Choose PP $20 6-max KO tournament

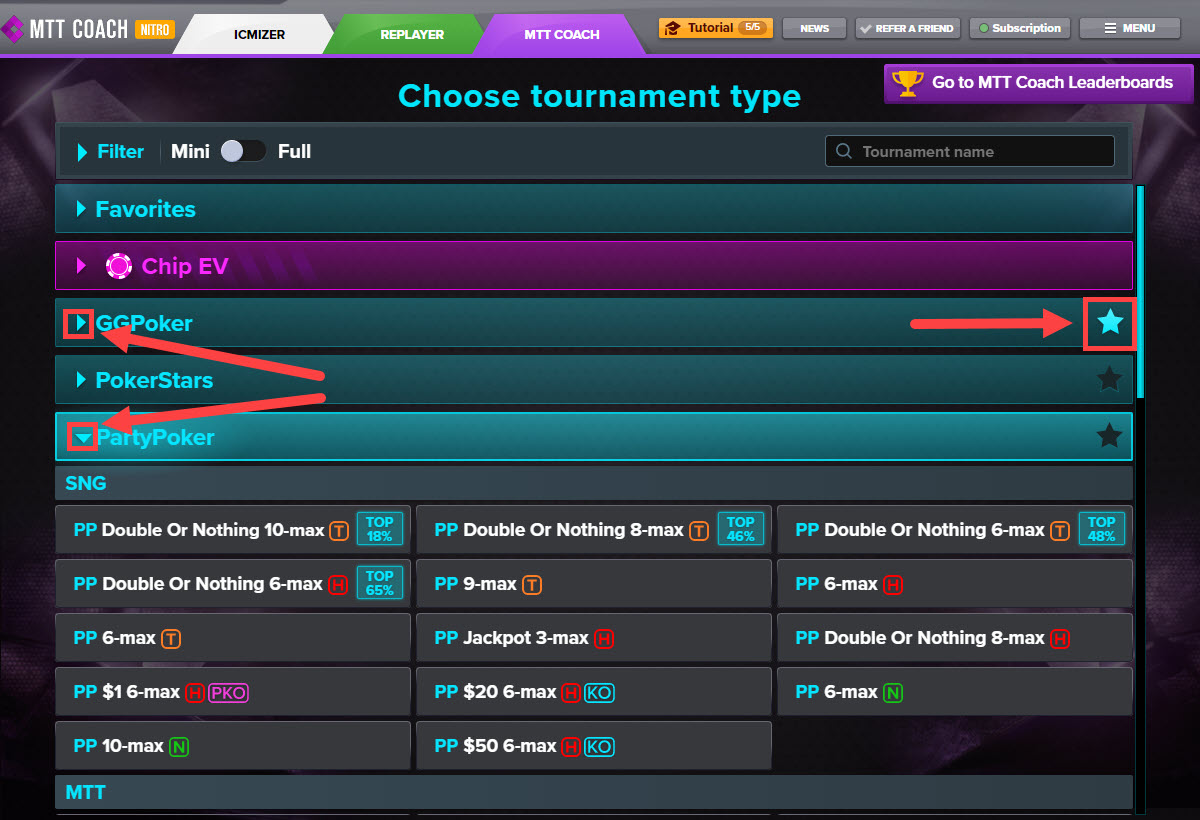coord(594,691)
